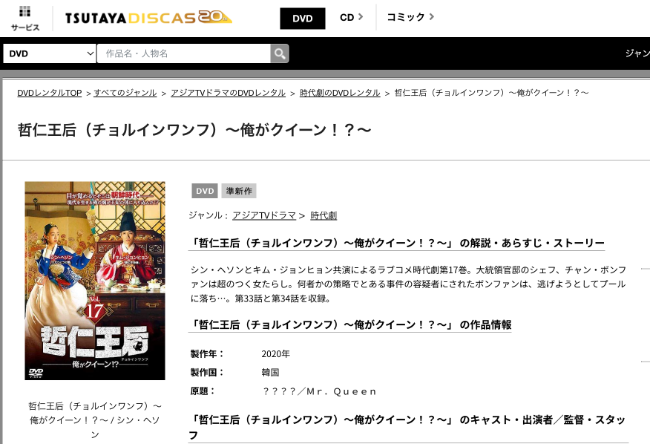Click the 時代劇 genre link
Screen dimensions: 650x444
pos(324,216)
